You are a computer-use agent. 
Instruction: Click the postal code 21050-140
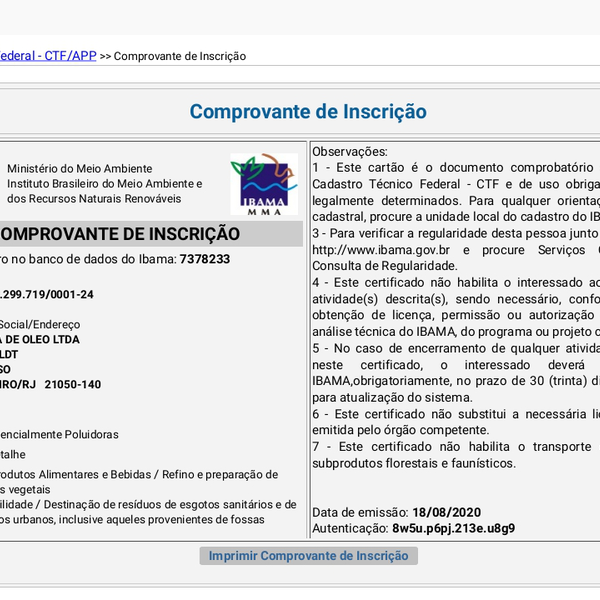73,384
